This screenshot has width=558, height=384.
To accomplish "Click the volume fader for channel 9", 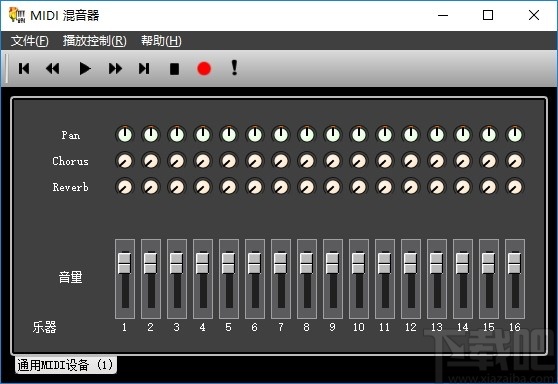I will click(333, 263).
